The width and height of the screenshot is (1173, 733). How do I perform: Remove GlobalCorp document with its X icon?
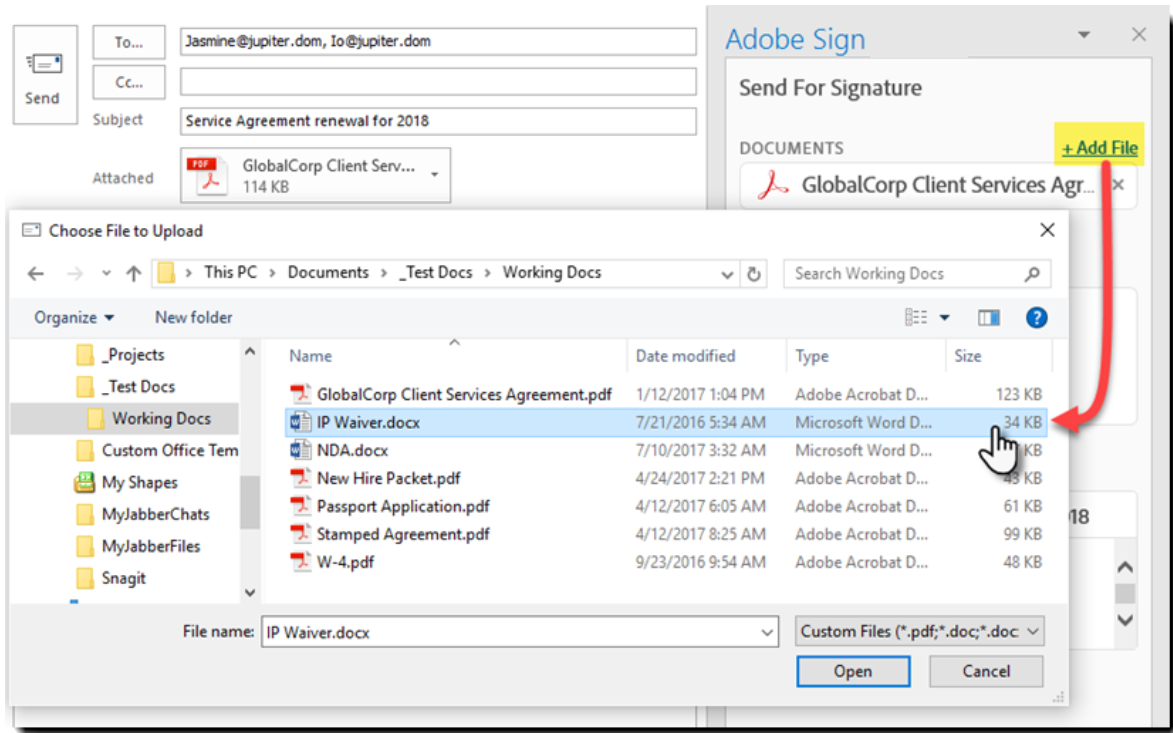(x=1118, y=185)
